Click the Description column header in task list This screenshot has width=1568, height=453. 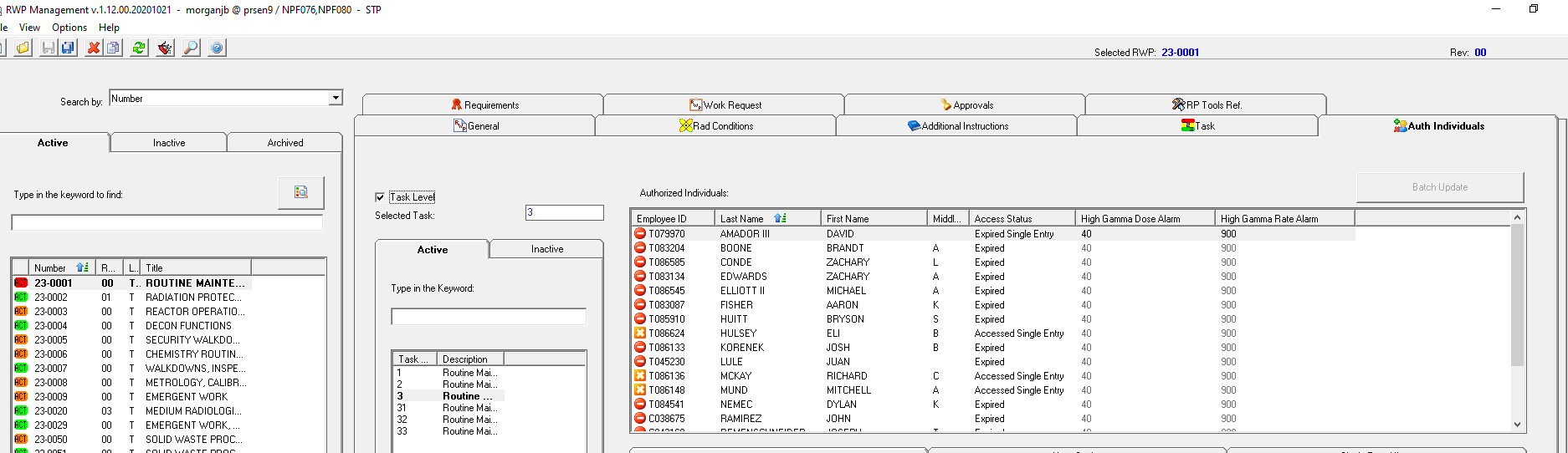click(x=469, y=359)
